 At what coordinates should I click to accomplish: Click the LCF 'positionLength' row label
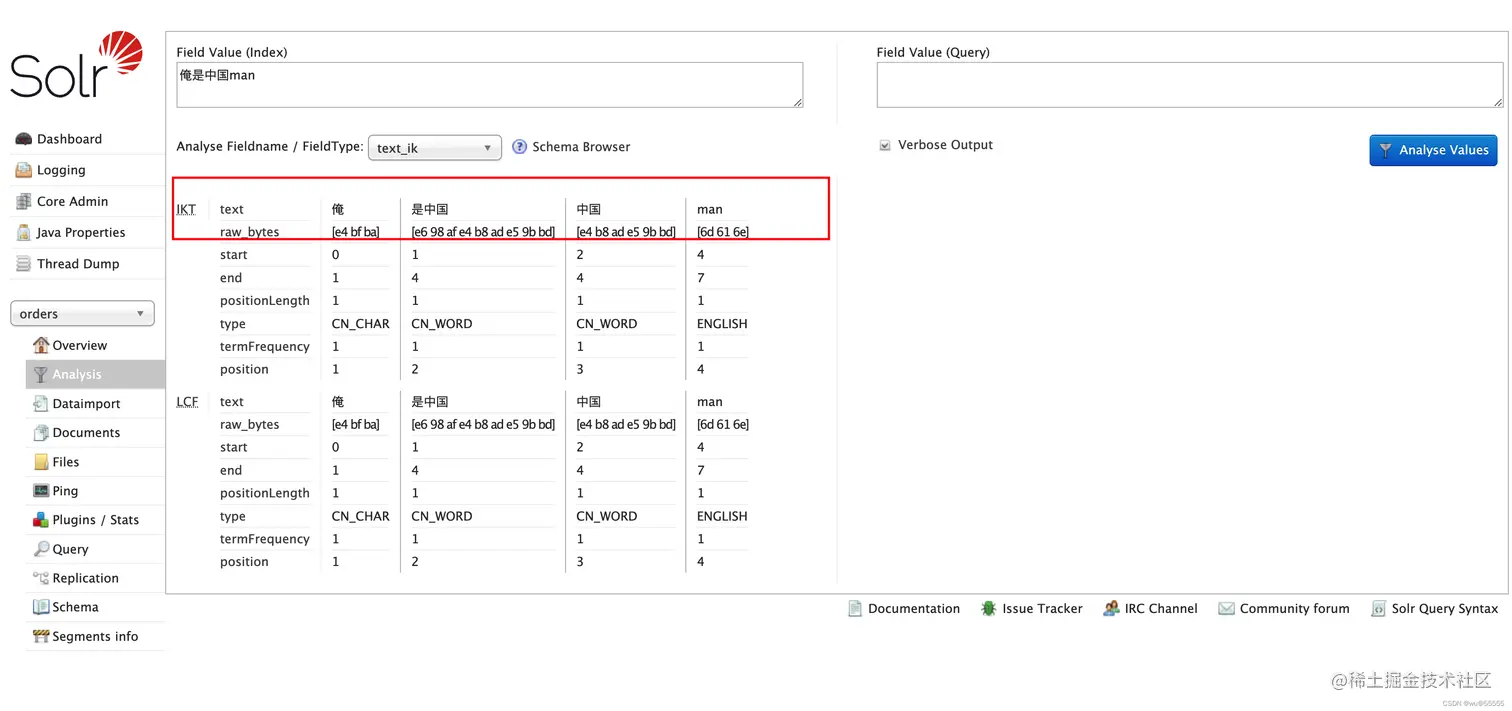coord(264,493)
